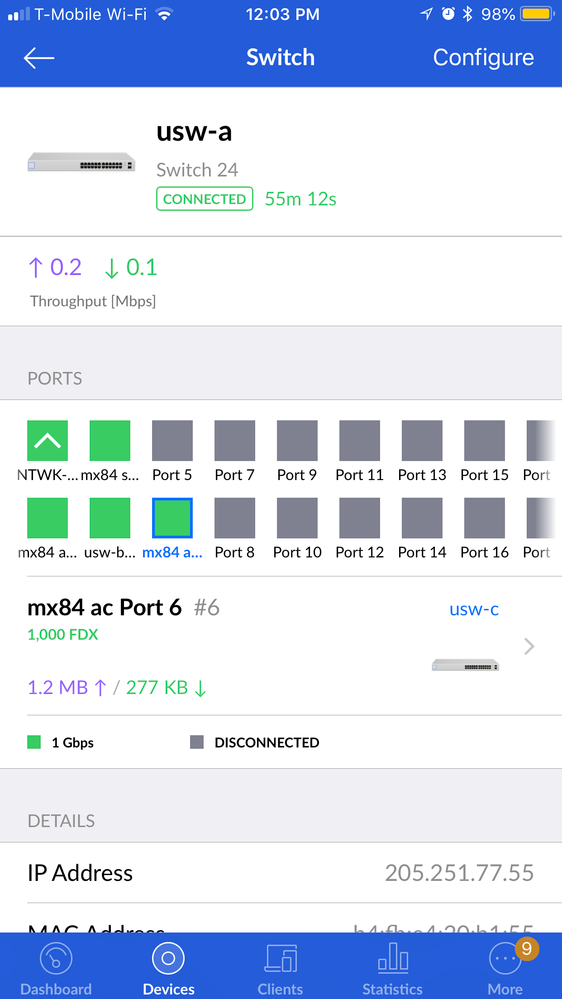
Task: Tap the notification badge showing 9
Action: (526, 949)
